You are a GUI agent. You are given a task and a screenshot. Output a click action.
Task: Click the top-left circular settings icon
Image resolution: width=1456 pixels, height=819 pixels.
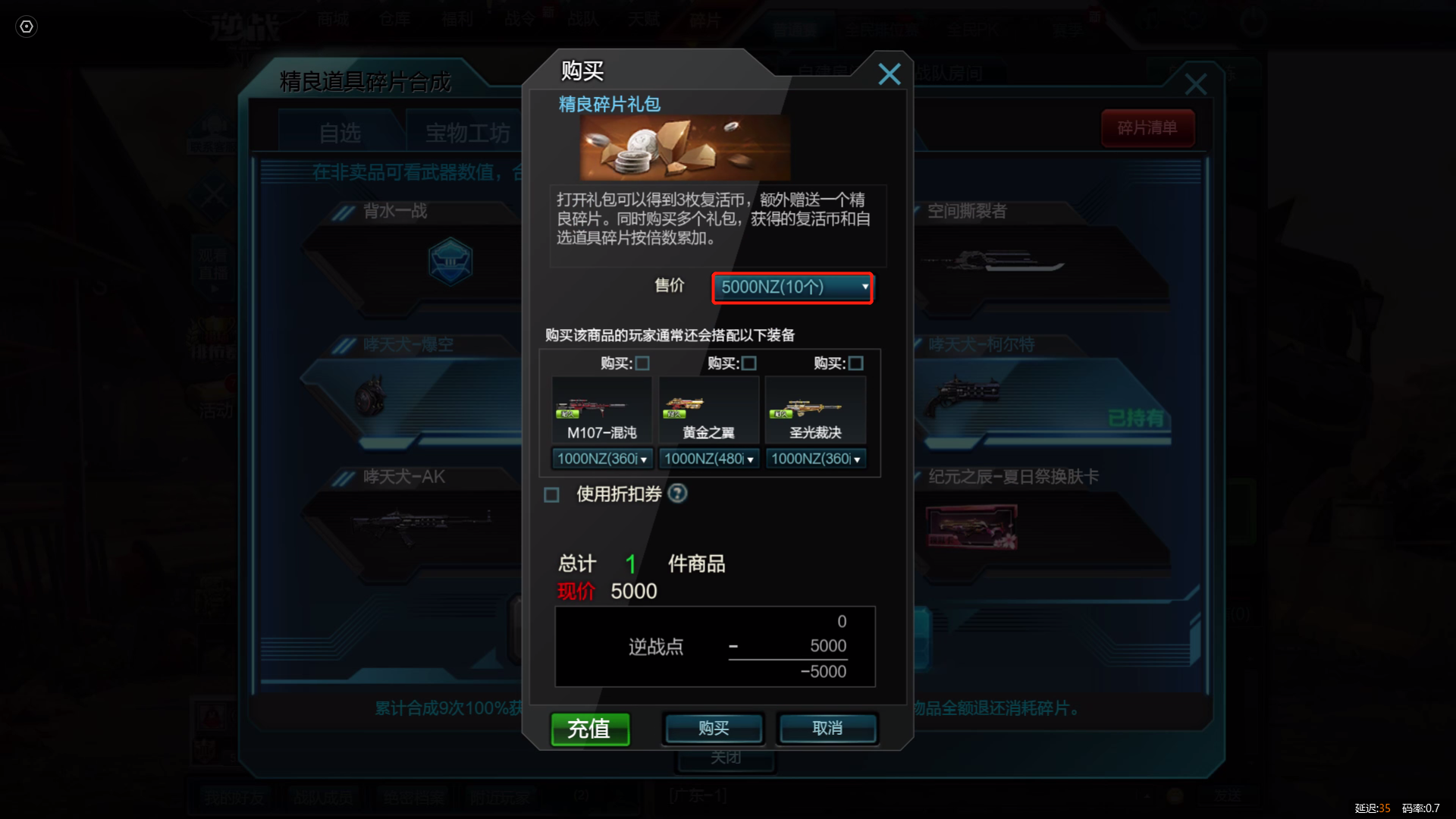[x=27, y=27]
